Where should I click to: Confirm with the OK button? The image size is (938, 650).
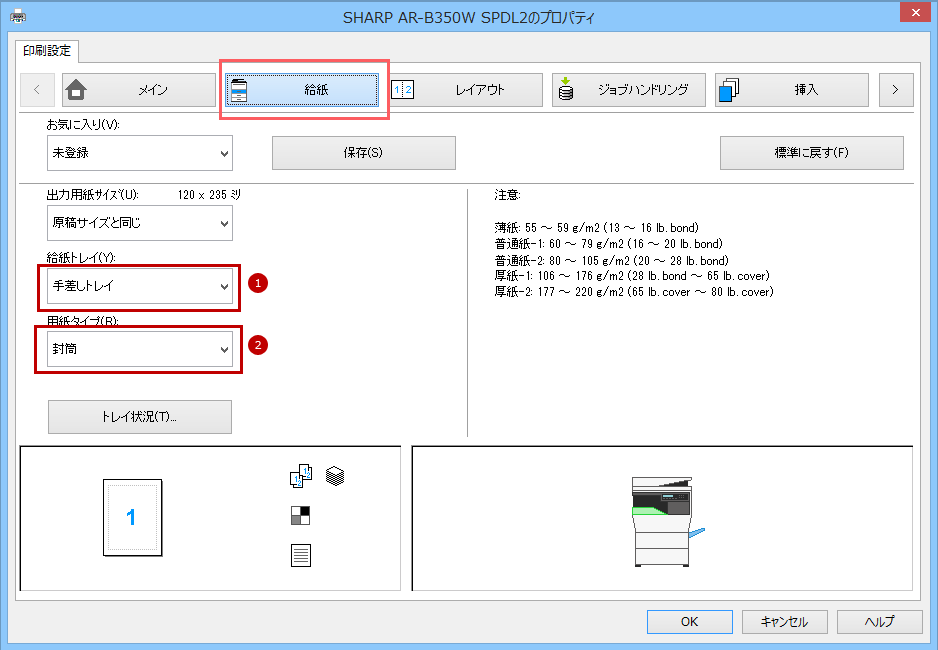point(690,622)
